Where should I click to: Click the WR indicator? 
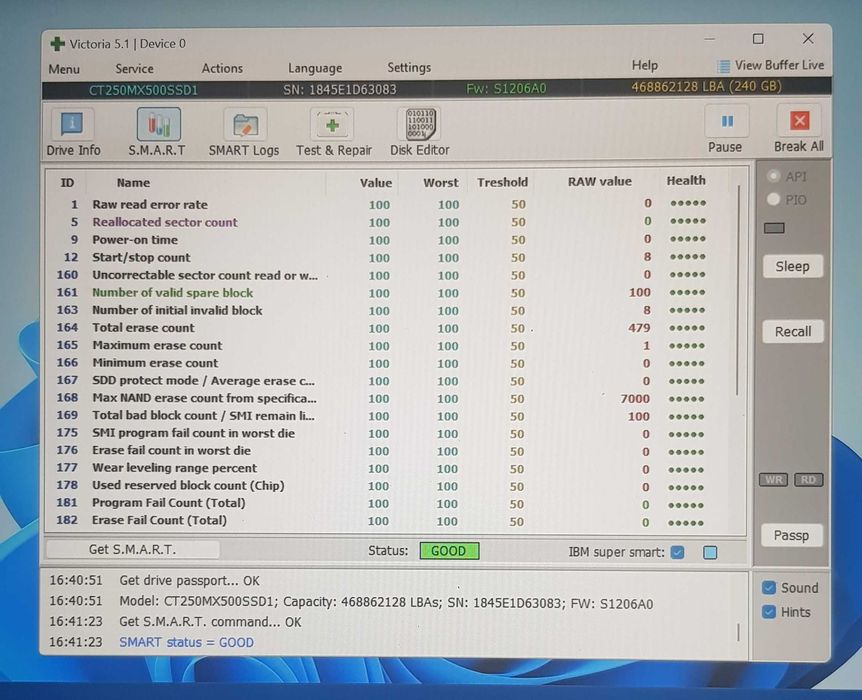tap(773, 479)
